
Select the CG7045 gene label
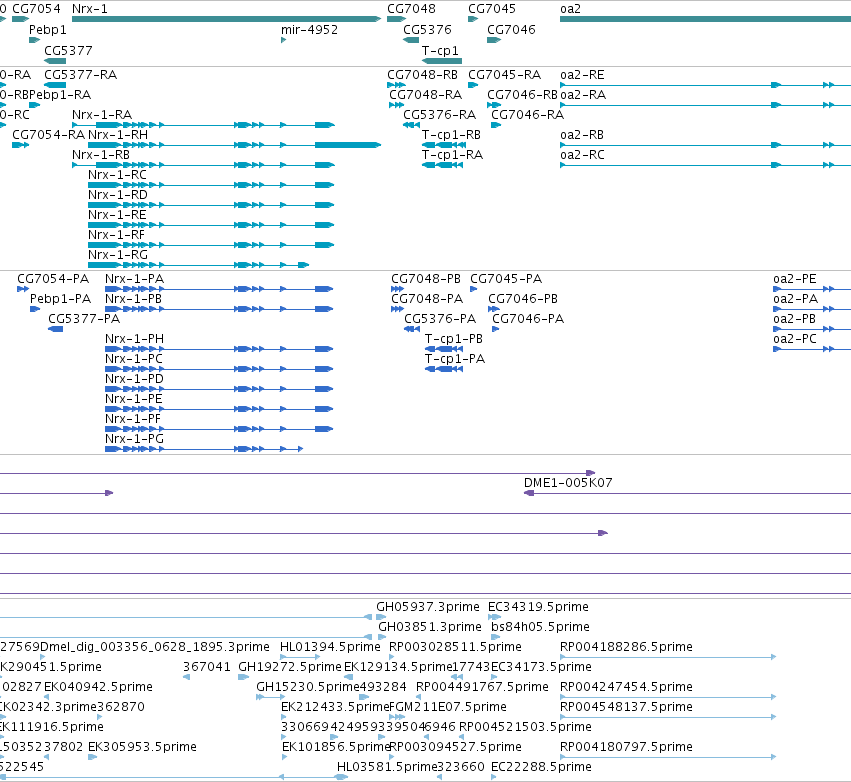(492, 9)
